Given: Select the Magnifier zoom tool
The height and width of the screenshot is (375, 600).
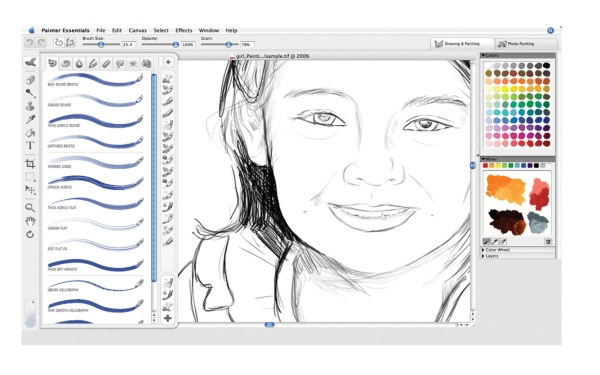Looking at the screenshot, I should (x=30, y=208).
